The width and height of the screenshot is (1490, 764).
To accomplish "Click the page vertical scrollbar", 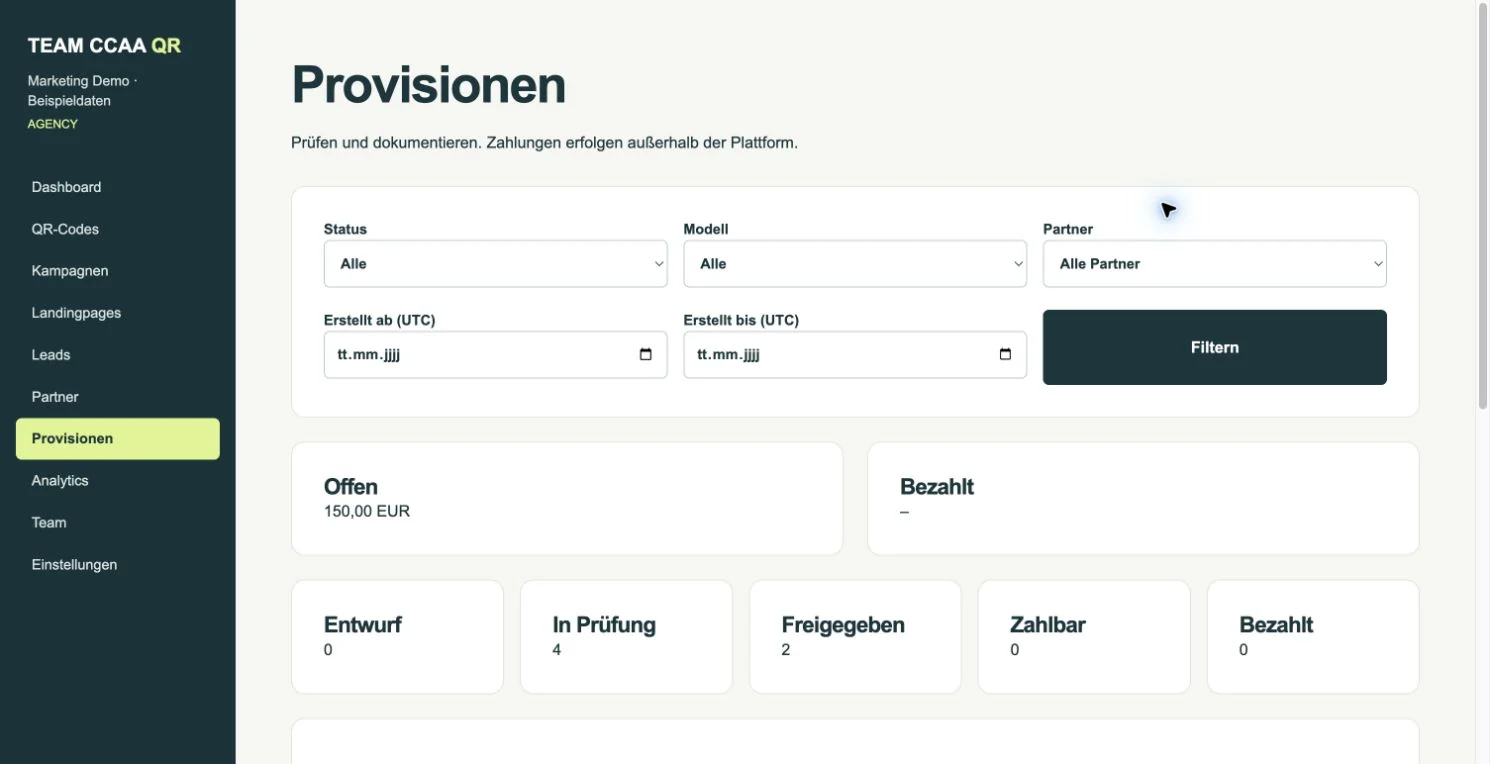I will 1482,205.
